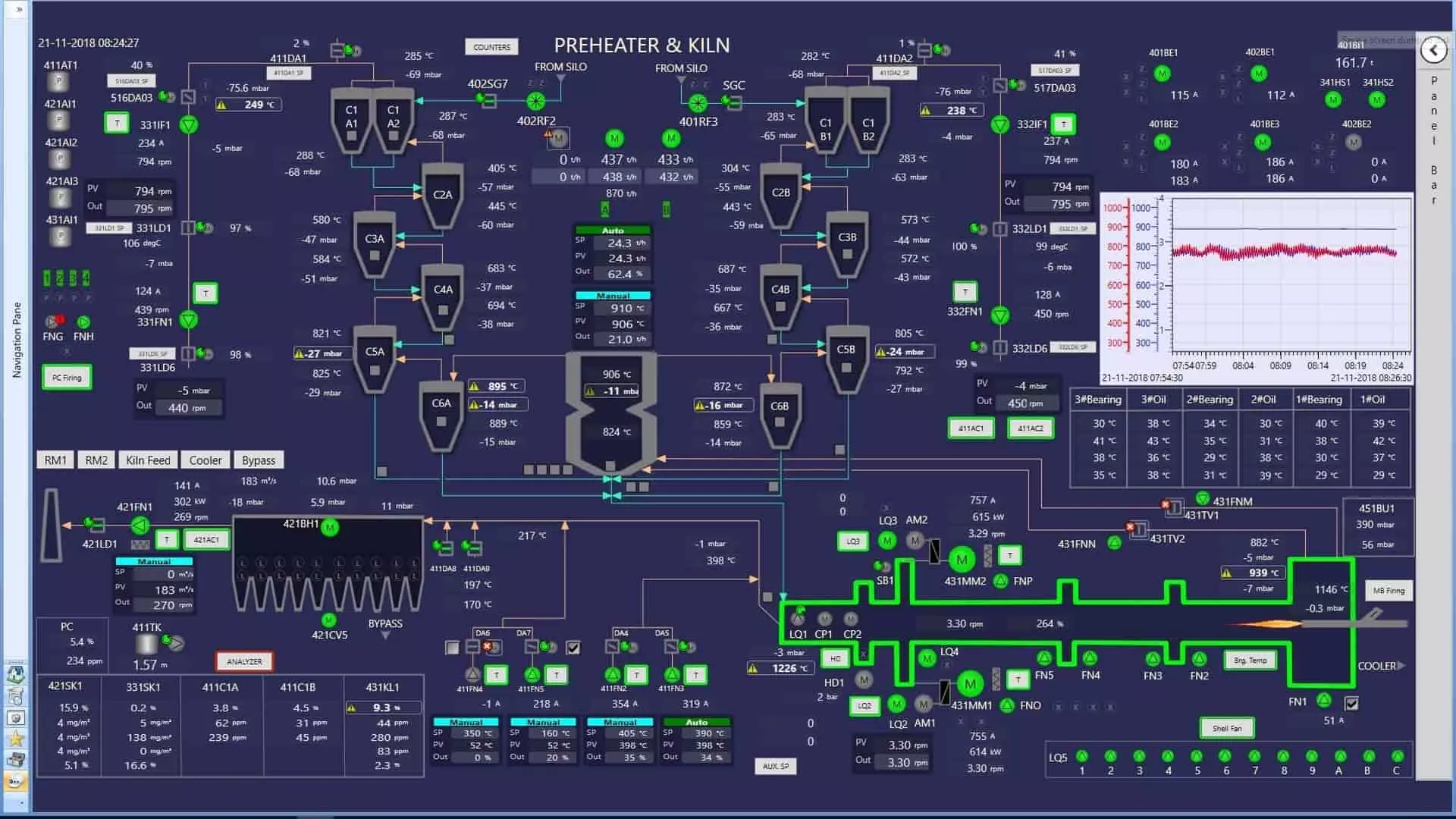Open the Kiln Feed tab

click(148, 460)
